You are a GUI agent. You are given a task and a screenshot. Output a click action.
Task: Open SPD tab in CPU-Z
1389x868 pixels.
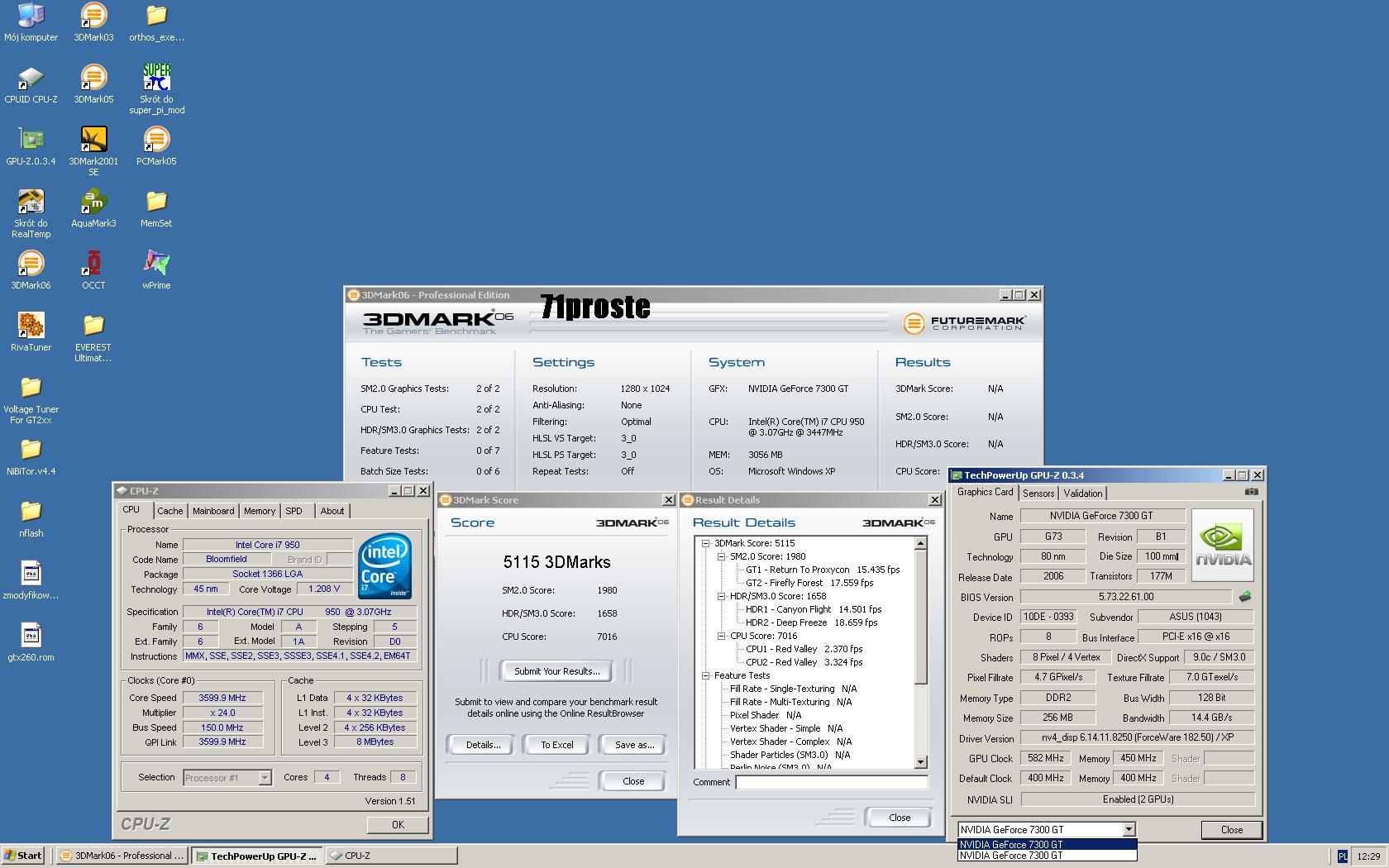(x=294, y=511)
